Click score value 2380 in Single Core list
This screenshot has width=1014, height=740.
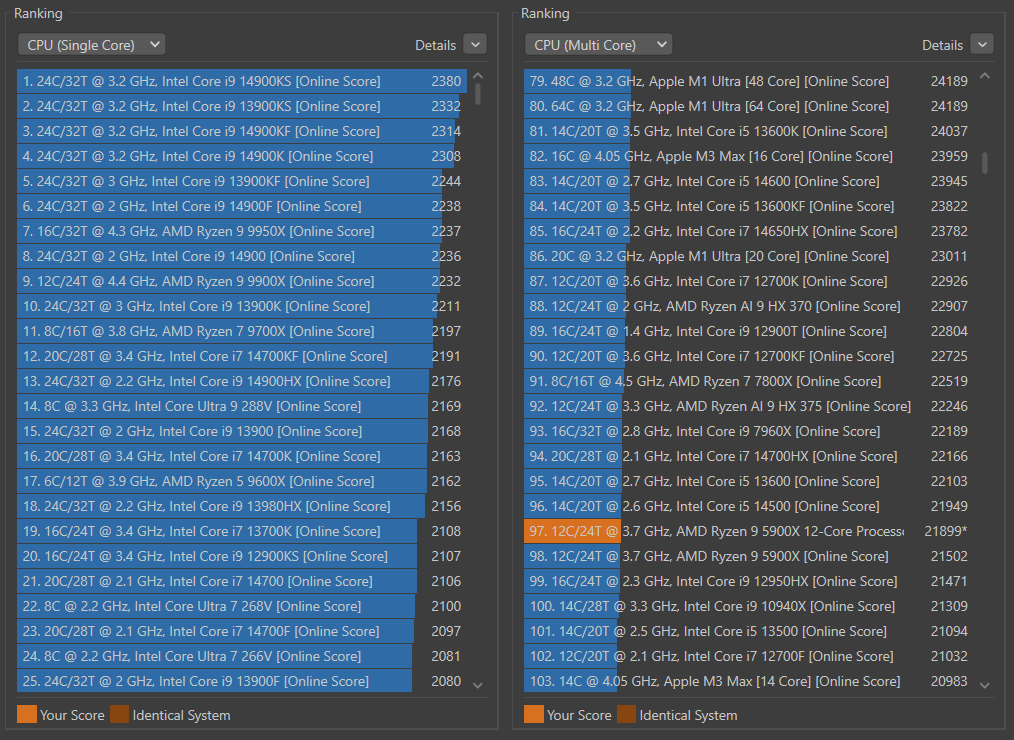[446, 81]
